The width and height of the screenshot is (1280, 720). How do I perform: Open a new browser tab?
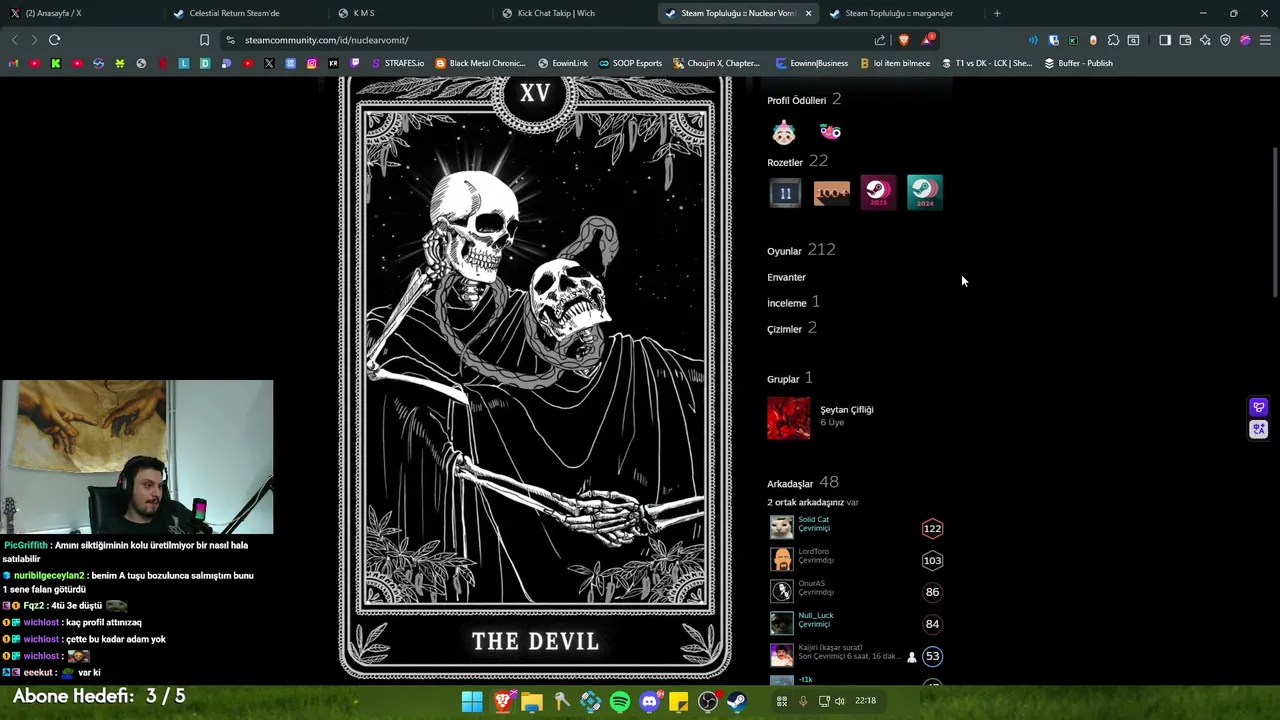[x=997, y=13]
